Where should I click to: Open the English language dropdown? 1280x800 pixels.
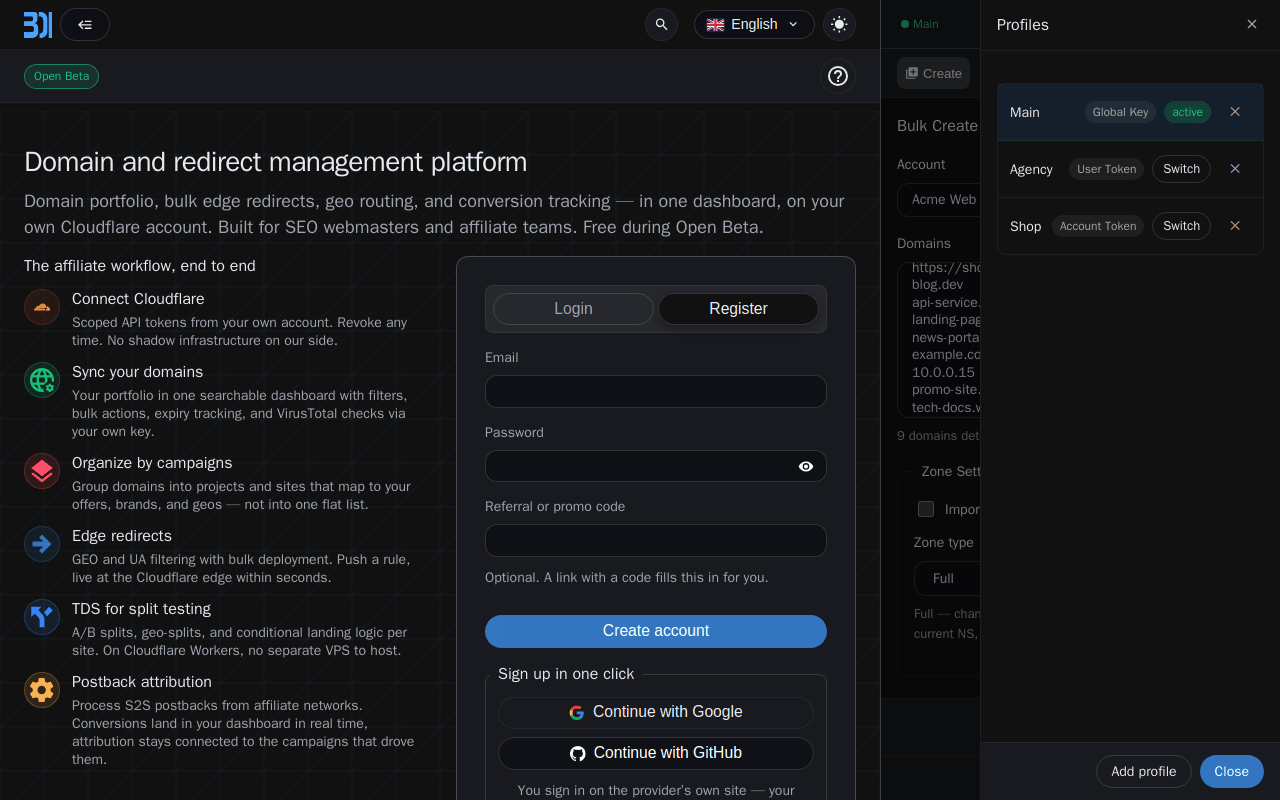754,25
